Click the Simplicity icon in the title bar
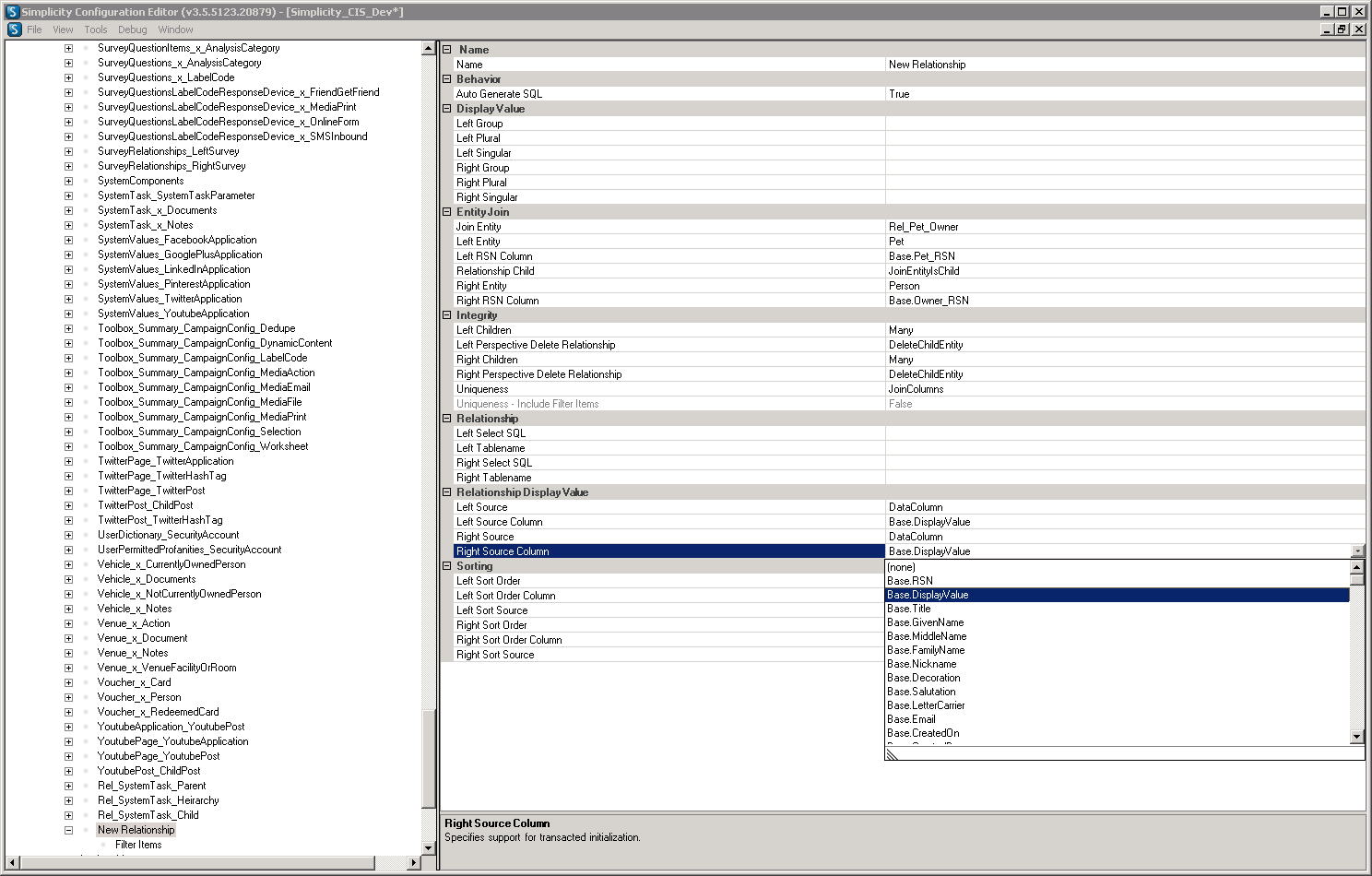Image resolution: width=1372 pixels, height=876 pixels. tap(12, 12)
